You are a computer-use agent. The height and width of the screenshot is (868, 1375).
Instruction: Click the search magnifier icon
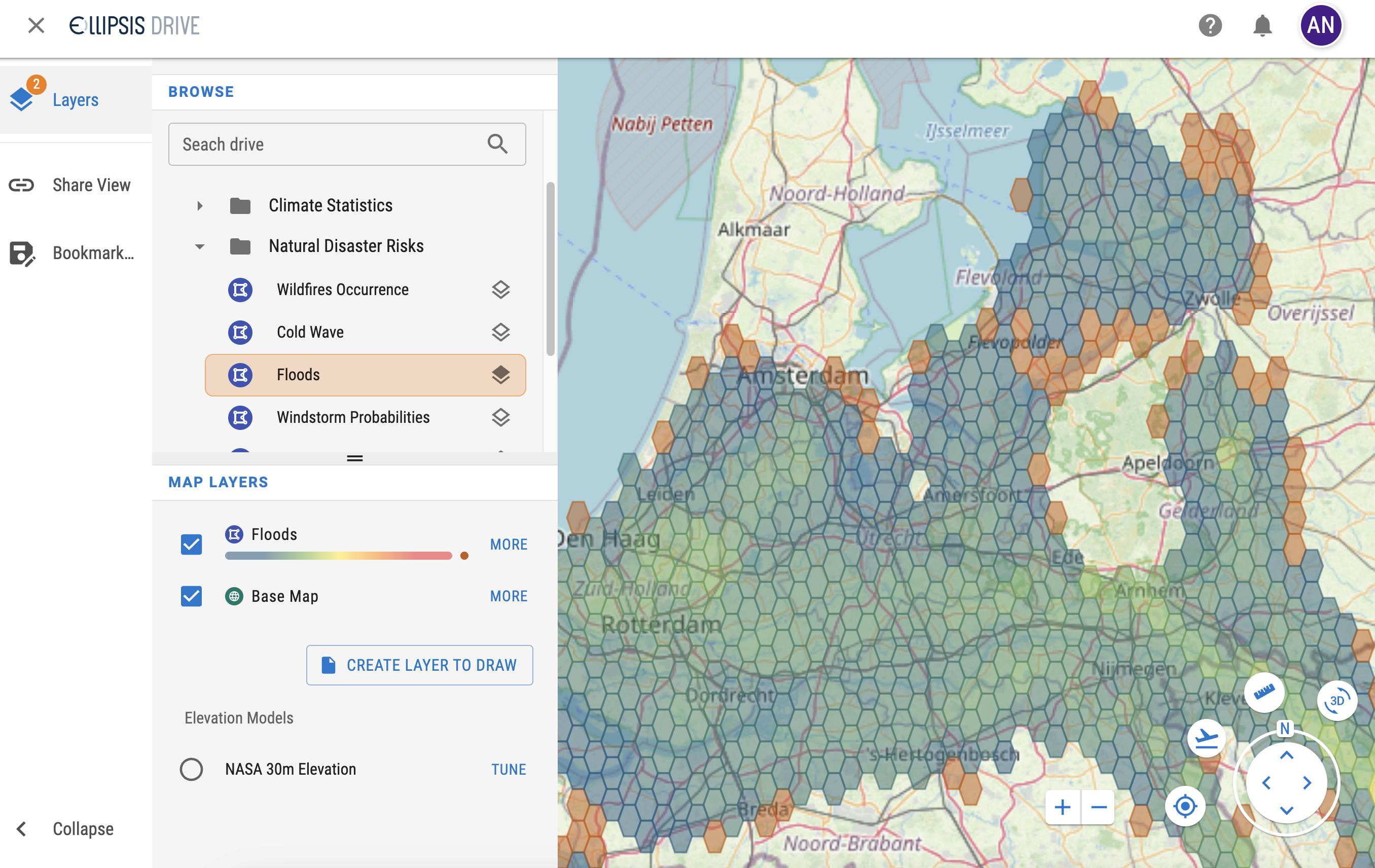[497, 144]
